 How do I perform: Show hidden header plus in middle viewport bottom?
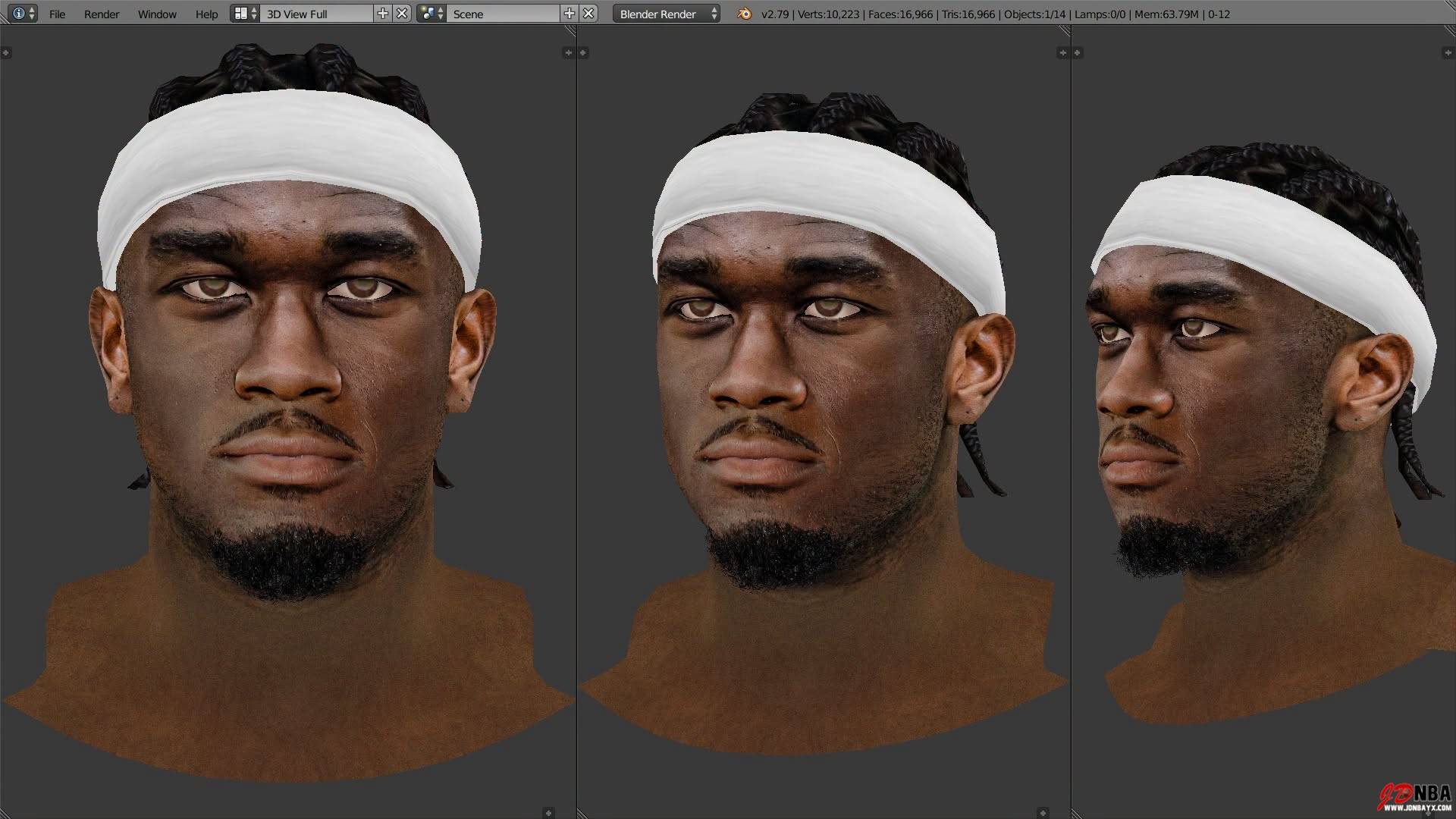tap(1043, 813)
